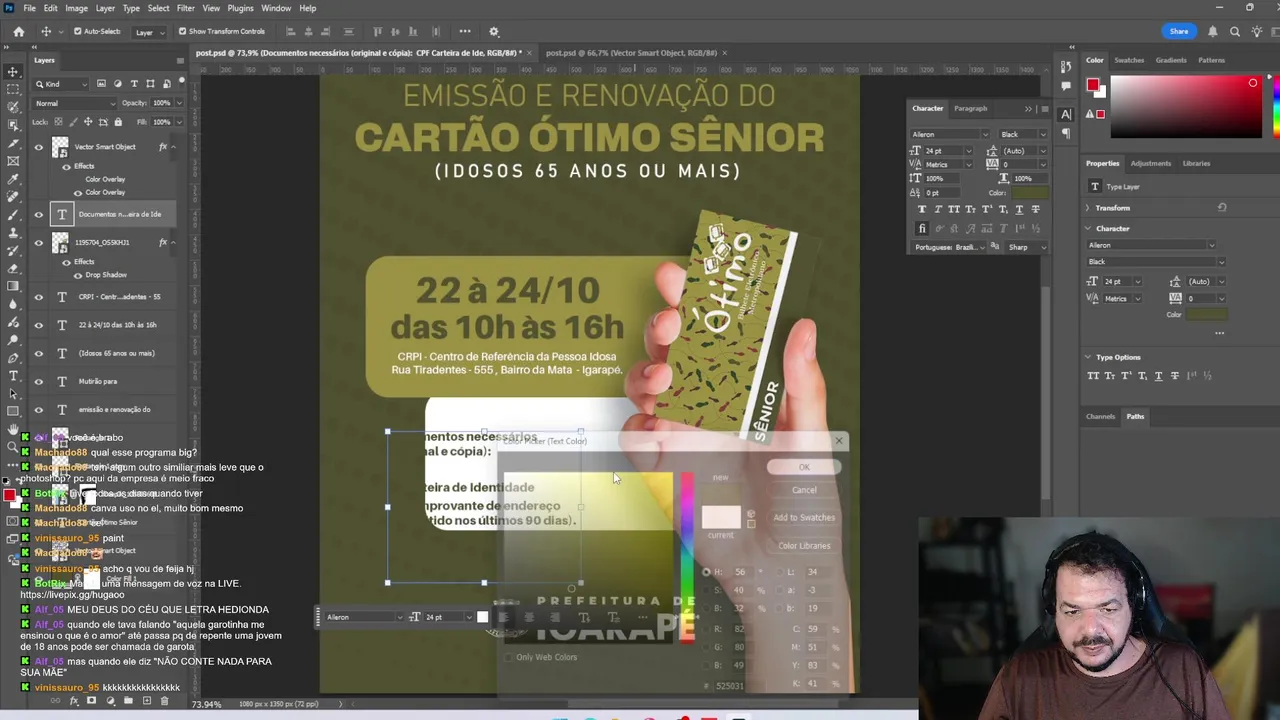Click OK in Color Picker dialog
This screenshot has width=1280, height=720.
pos(804,467)
